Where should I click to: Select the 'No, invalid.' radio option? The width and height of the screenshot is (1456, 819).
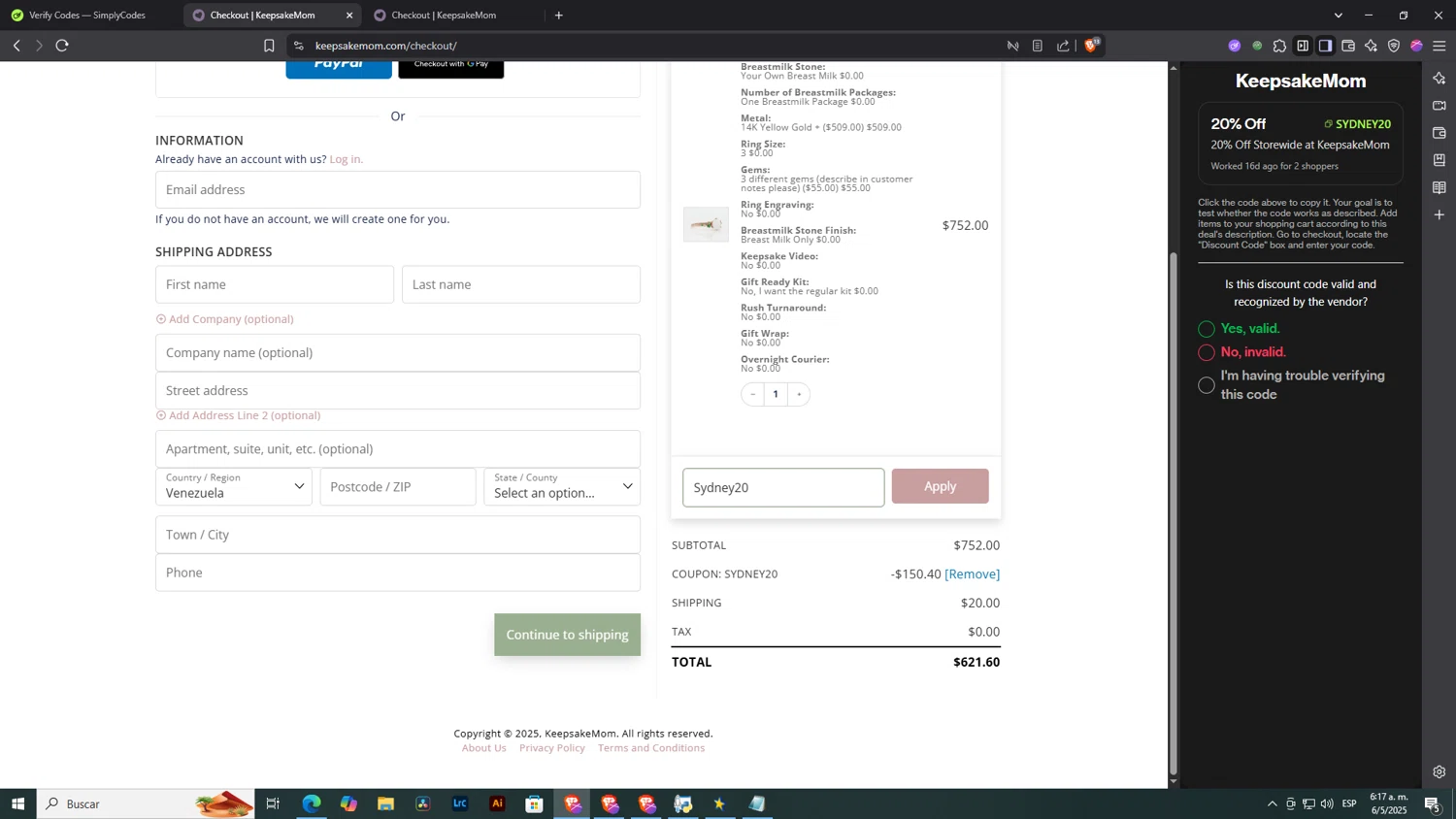tap(1207, 352)
